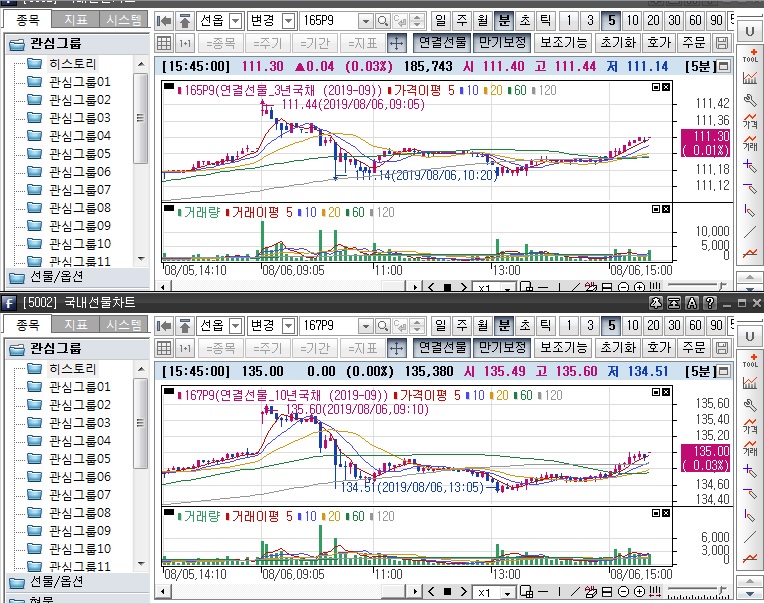Open 관심그룹05 folder in upper tree
Viewport: 764px width, 604px height.
(x=80, y=153)
